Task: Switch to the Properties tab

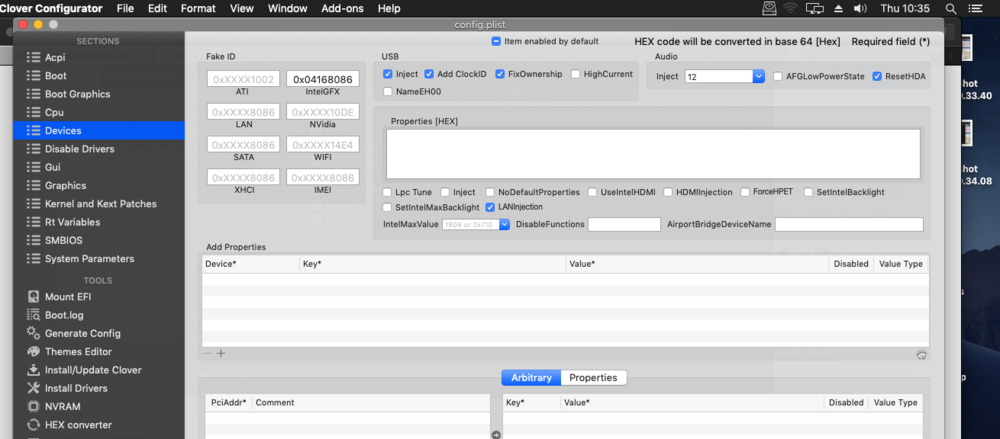Action: pos(593,378)
